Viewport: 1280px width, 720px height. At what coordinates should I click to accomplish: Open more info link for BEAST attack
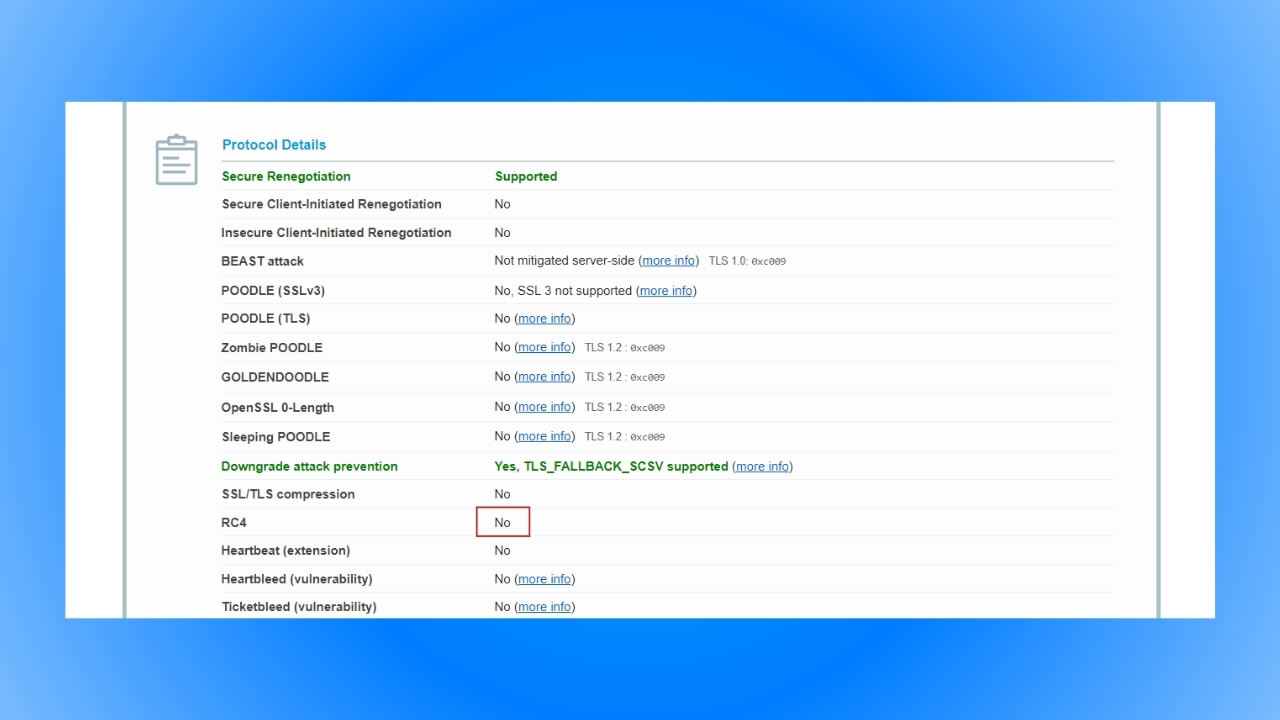pos(669,261)
